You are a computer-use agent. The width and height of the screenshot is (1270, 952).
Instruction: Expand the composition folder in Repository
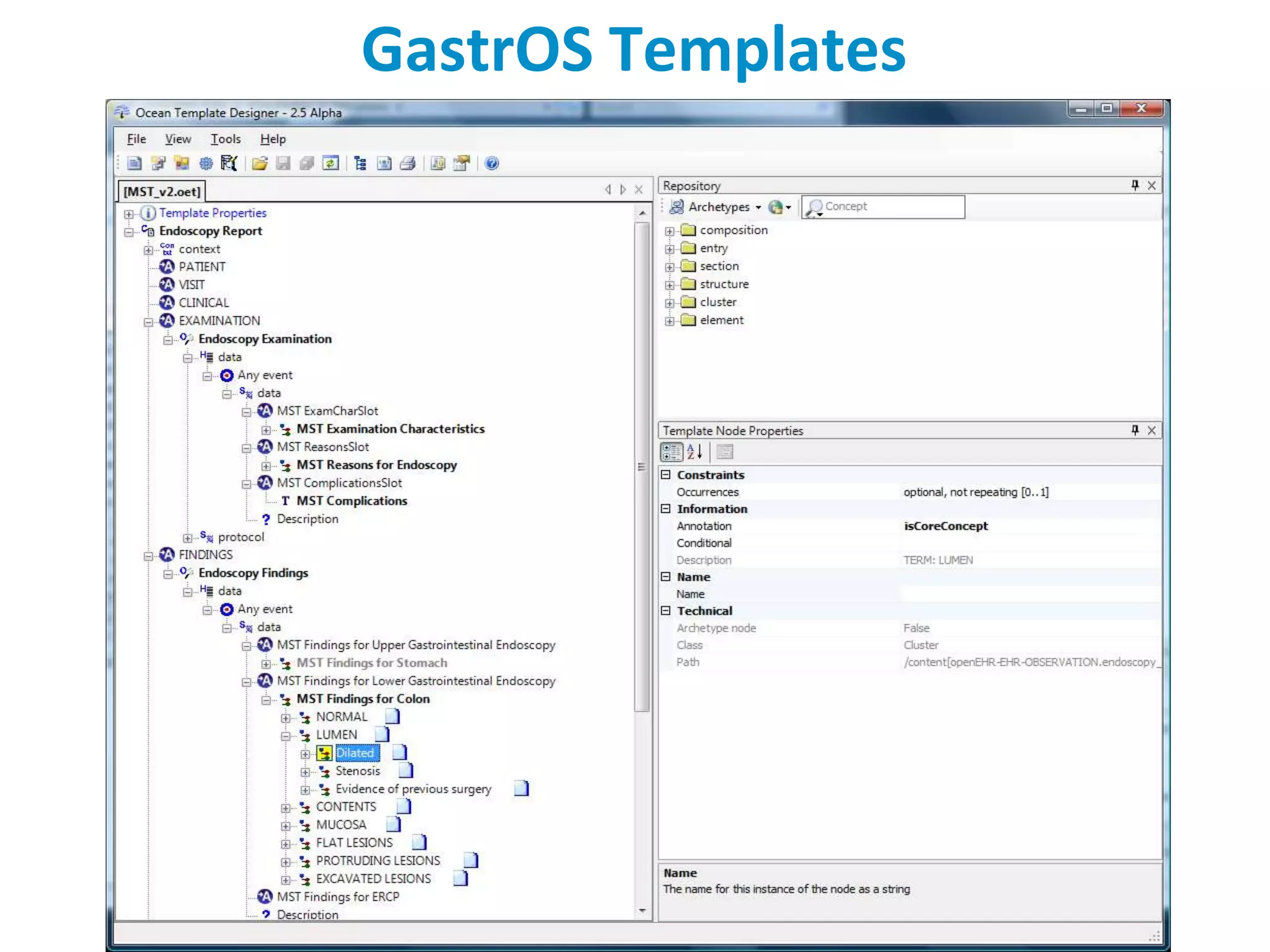point(670,231)
